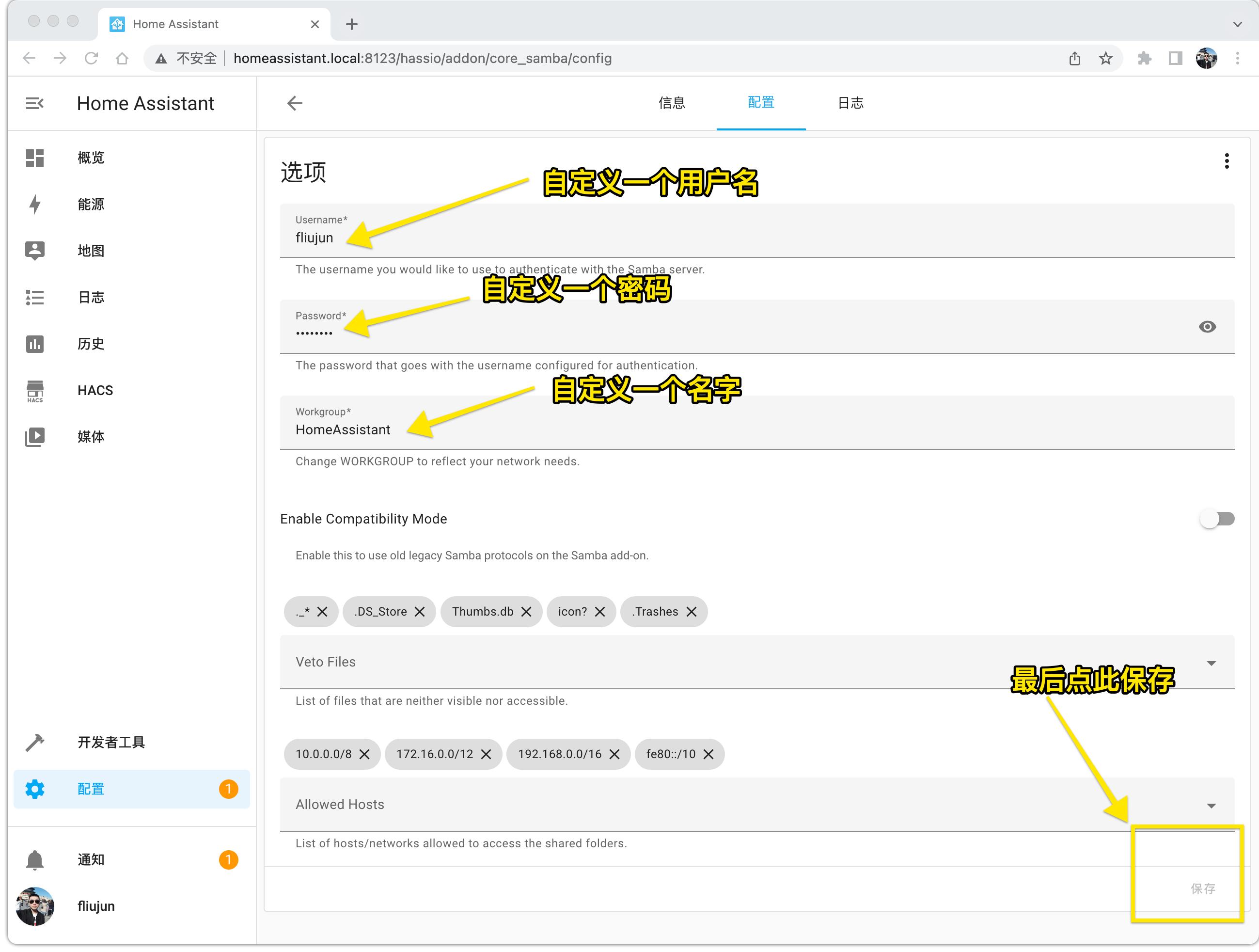The image size is (1259, 952).
Task: Remove the 192.168.0.0/16 allowed host chip
Action: [614, 754]
